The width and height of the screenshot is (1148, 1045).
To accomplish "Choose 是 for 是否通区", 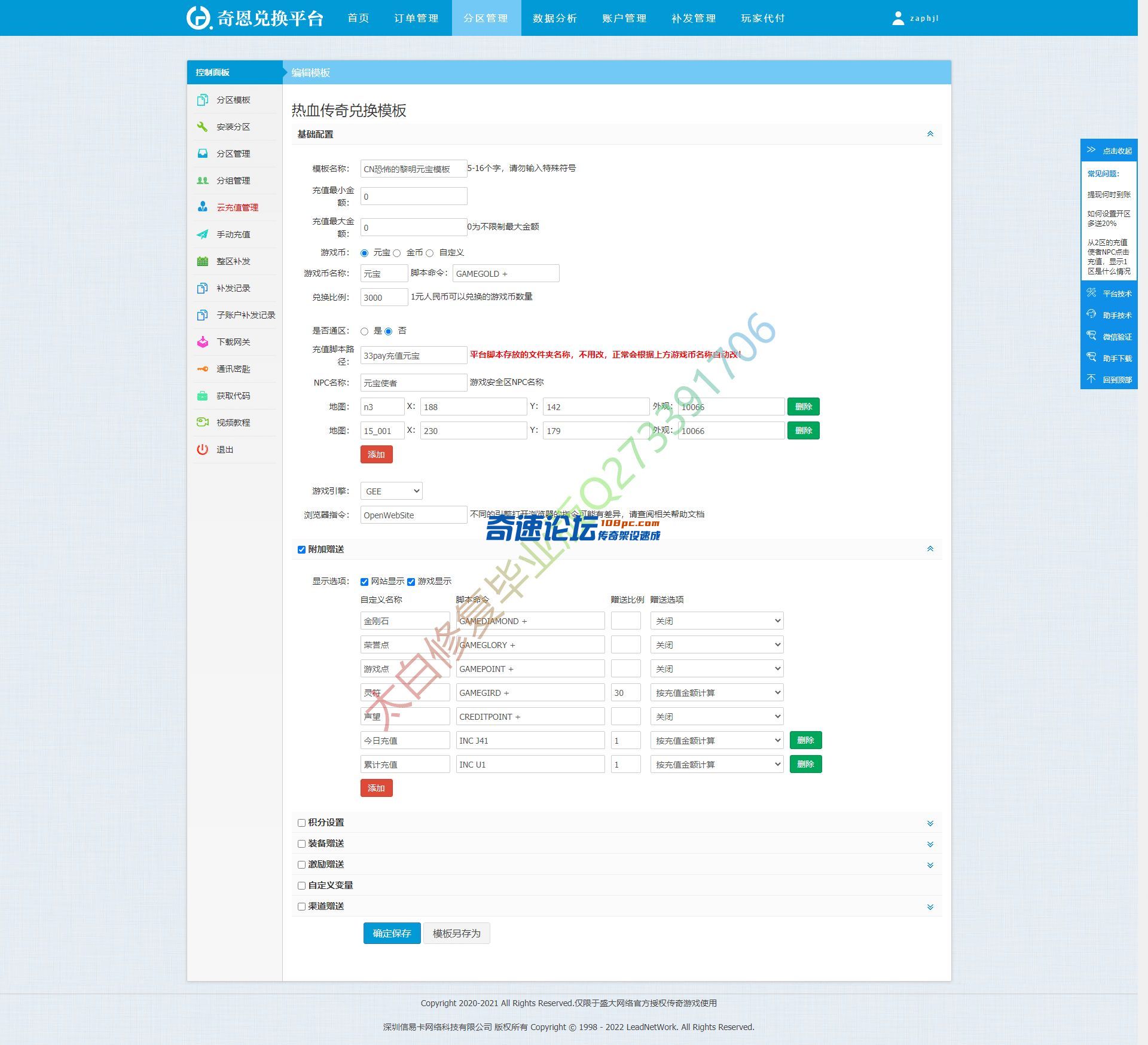I will pos(365,331).
